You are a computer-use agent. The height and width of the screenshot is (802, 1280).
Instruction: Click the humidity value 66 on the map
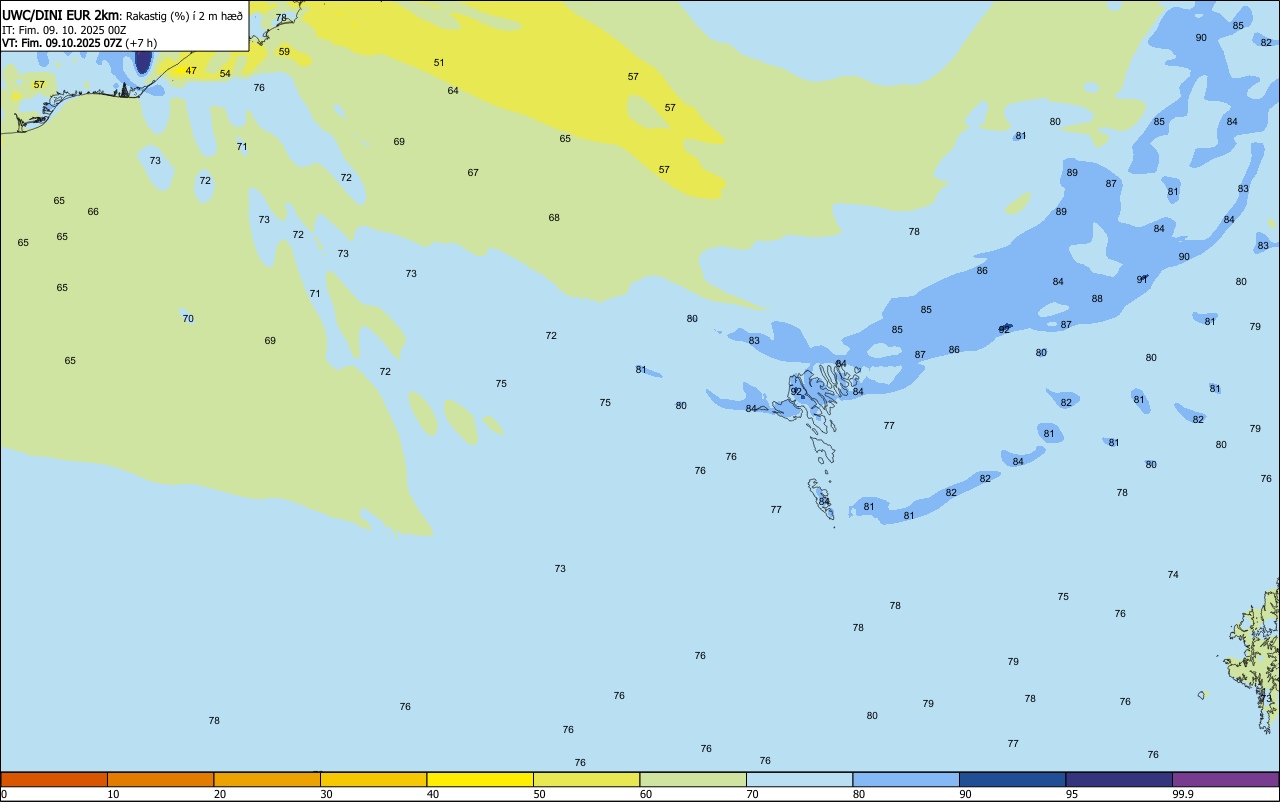click(93, 212)
